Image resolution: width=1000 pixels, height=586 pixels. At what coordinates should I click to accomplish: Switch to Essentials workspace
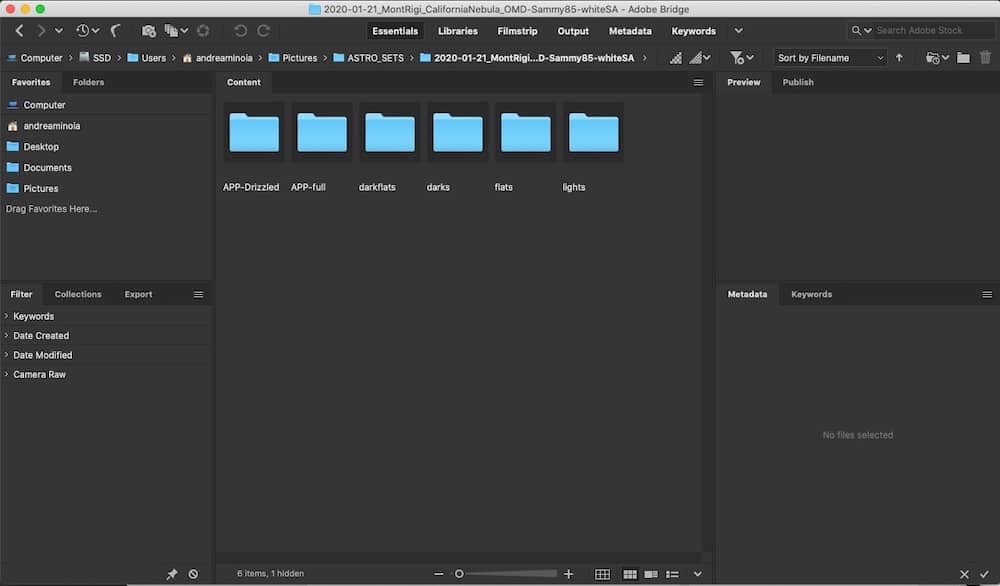click(x=395, y=31)
